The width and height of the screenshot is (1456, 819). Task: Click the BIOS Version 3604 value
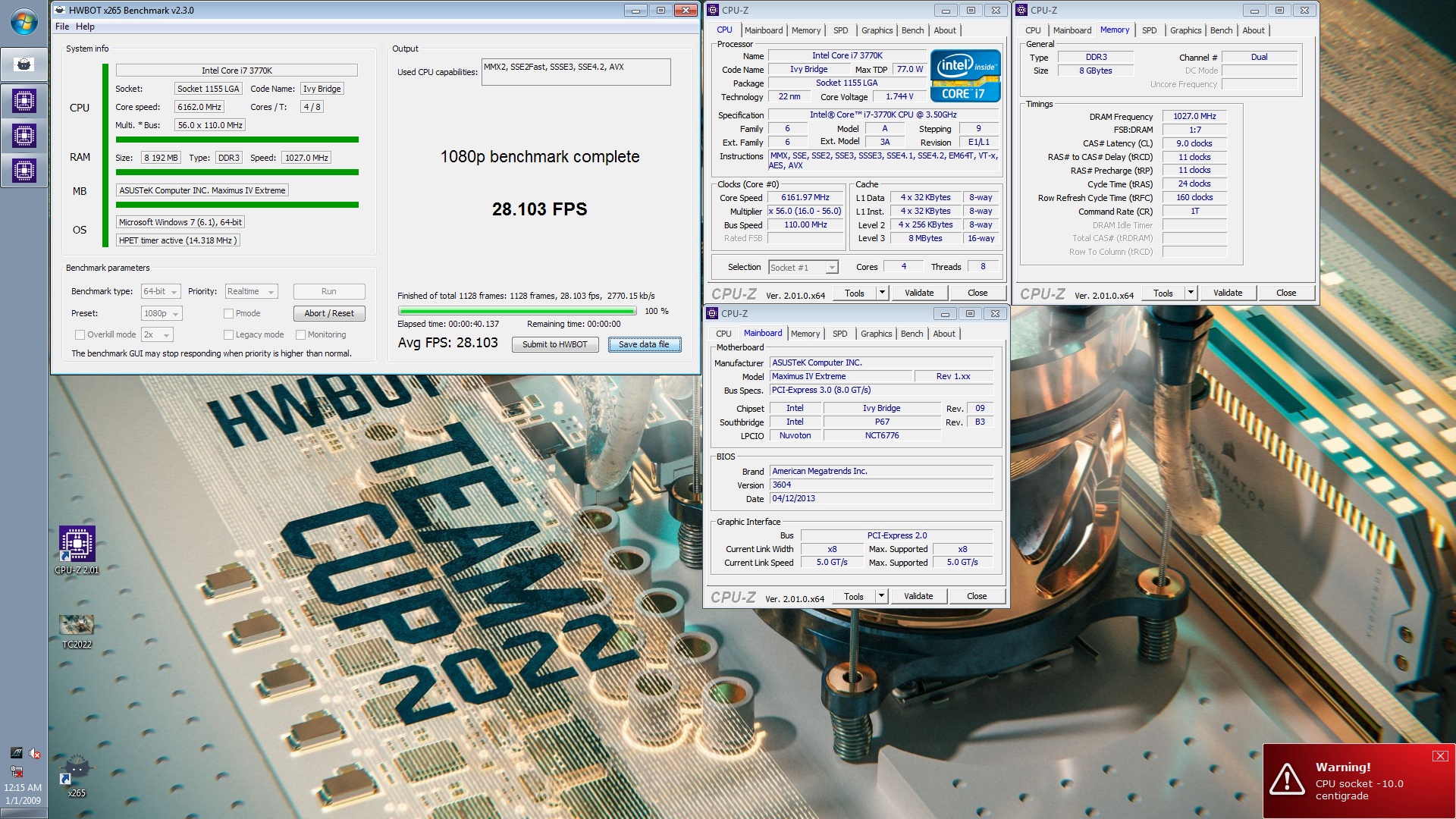(881, 485)
